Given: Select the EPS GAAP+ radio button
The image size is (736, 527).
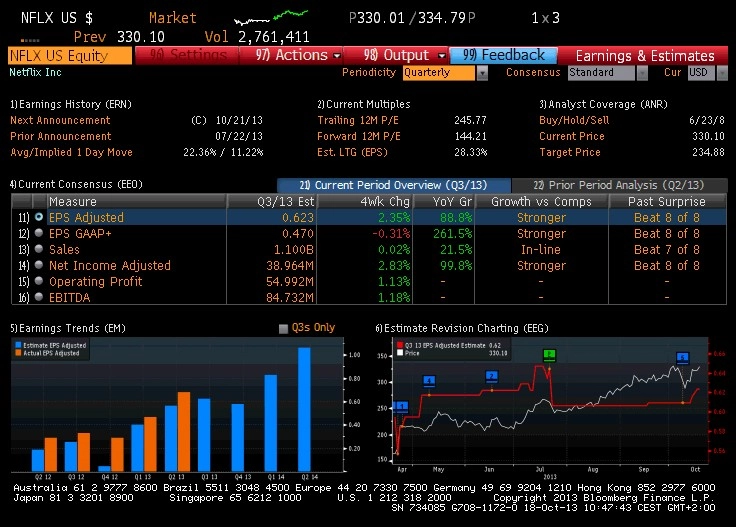Looking at the screenshot, I should [x=39, y=233].
